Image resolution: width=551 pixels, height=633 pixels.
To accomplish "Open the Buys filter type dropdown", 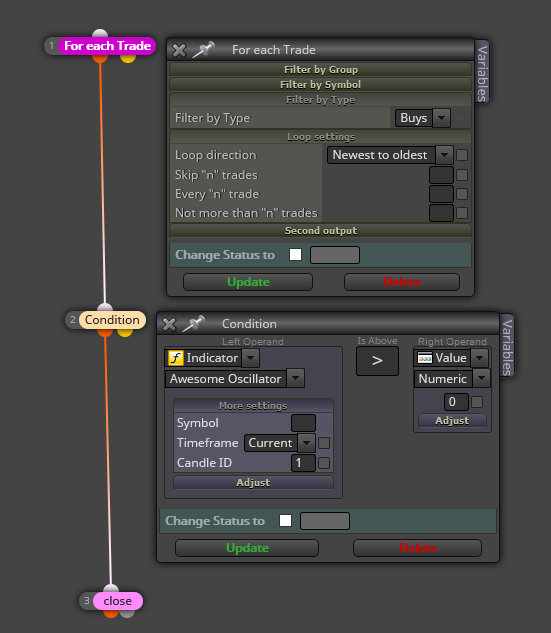I will [423, 118].
